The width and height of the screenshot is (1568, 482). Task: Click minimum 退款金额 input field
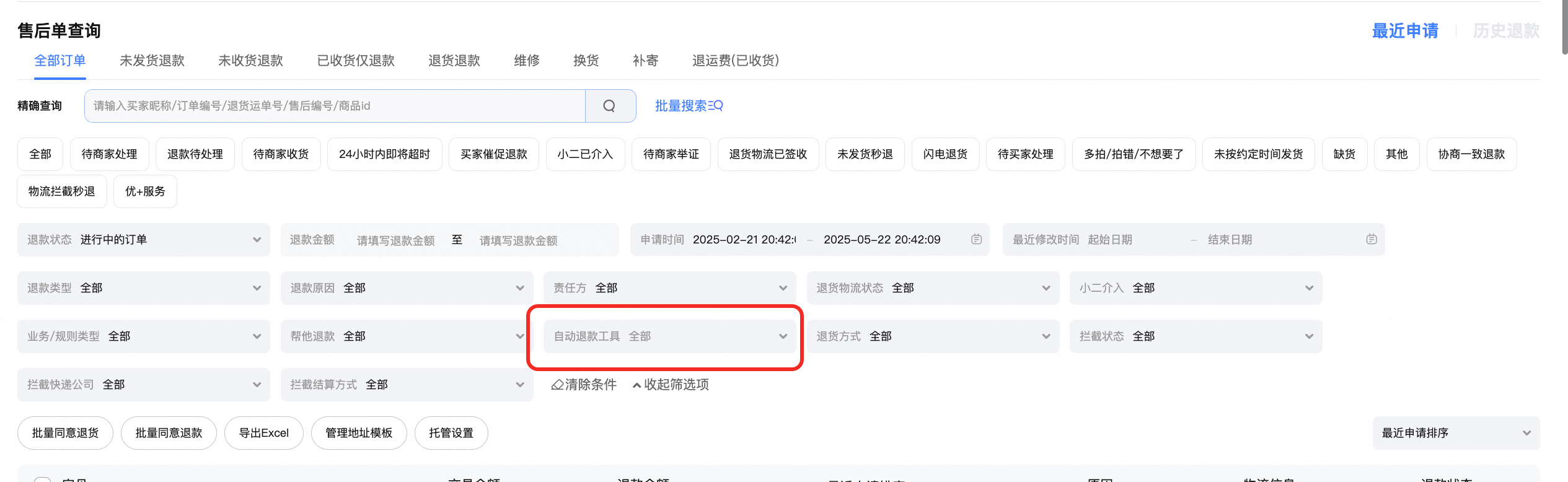click(x=397, y=240)
